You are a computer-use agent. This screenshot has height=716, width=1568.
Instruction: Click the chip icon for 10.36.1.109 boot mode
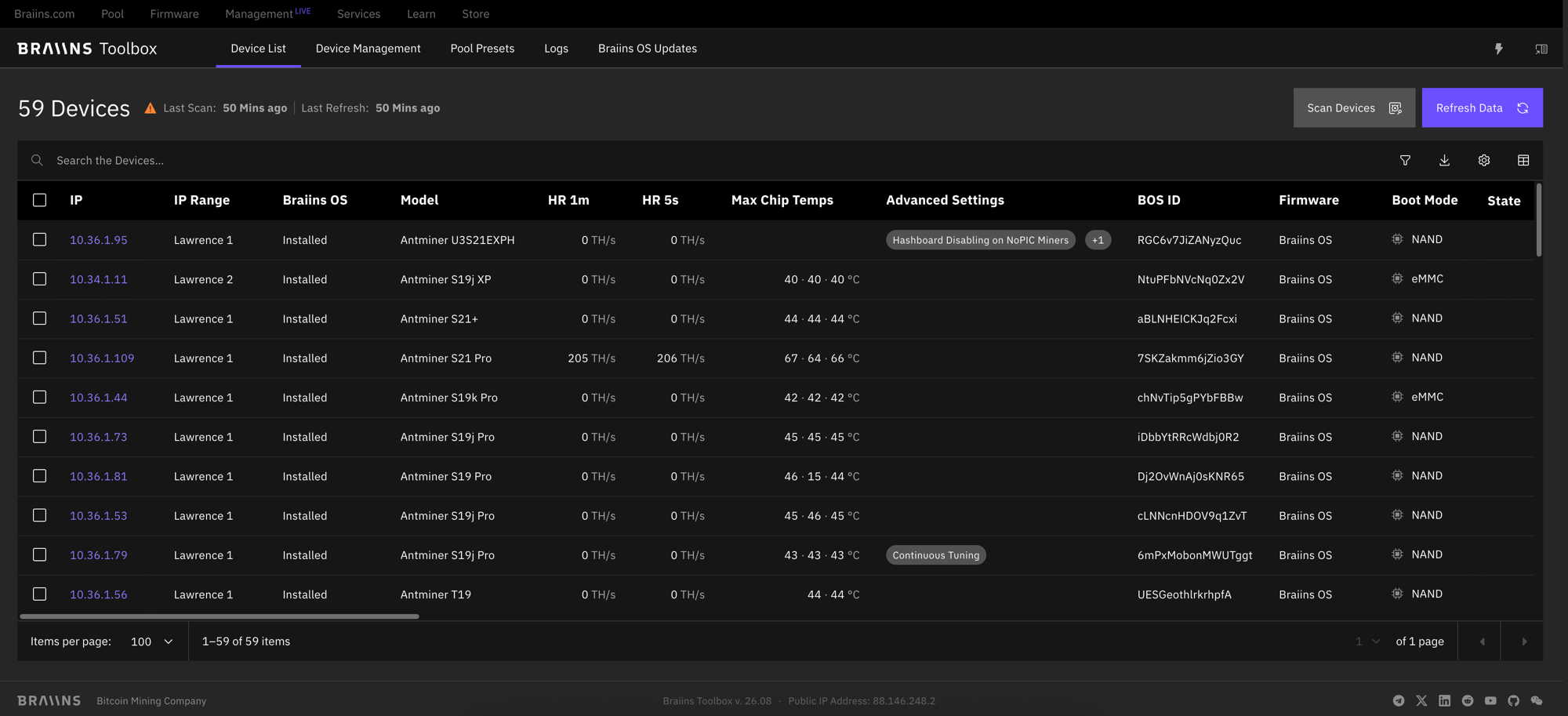coord(1397,358)
